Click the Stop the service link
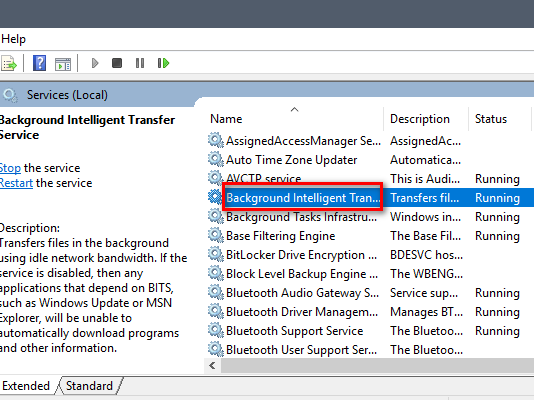The height and width of the screenshot is (400, 534). tap(10, 168)
